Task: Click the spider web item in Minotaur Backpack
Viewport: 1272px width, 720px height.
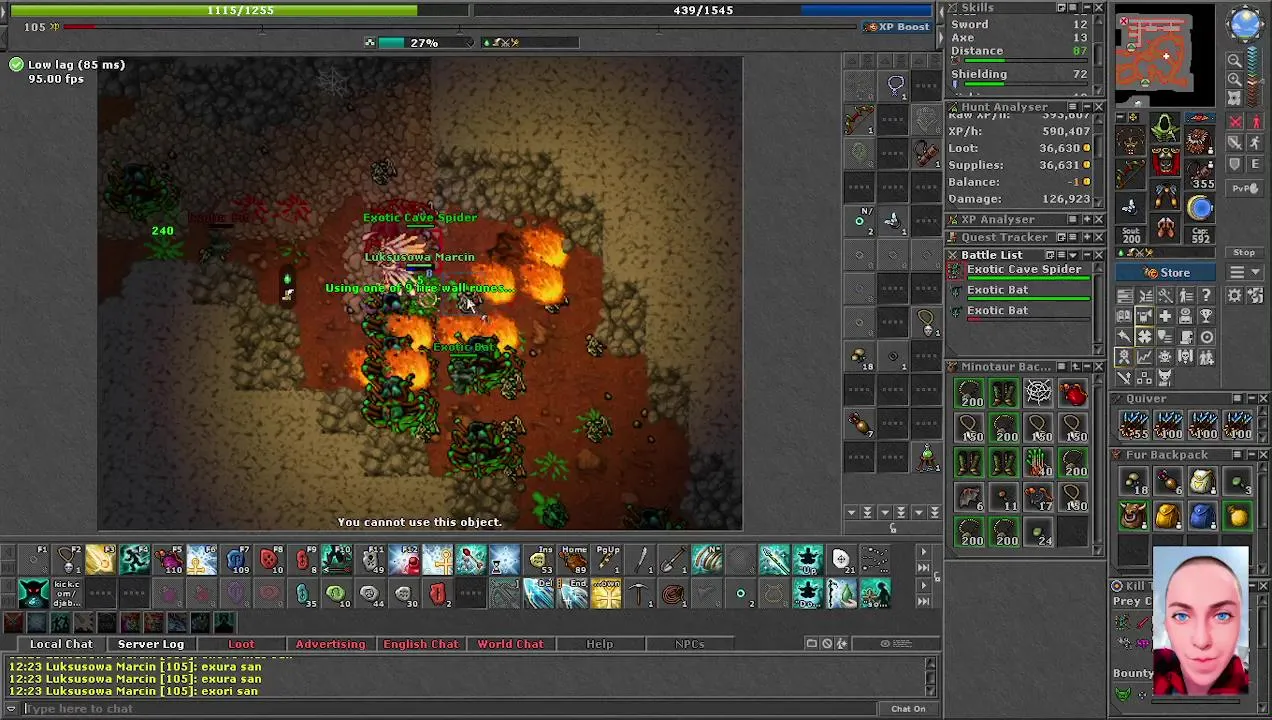Action: click(1039, 393)
